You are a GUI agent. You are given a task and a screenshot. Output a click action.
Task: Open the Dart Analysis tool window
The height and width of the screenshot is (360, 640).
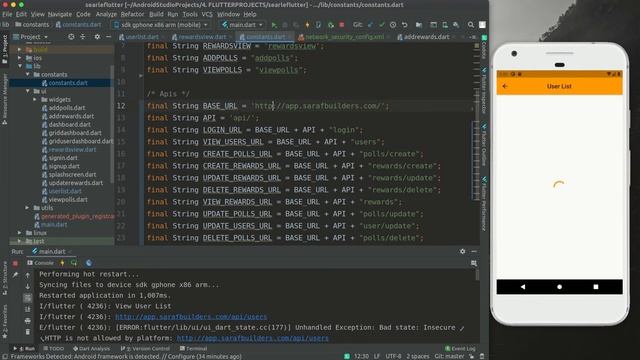pyautogui.click(x=91, y=349)
